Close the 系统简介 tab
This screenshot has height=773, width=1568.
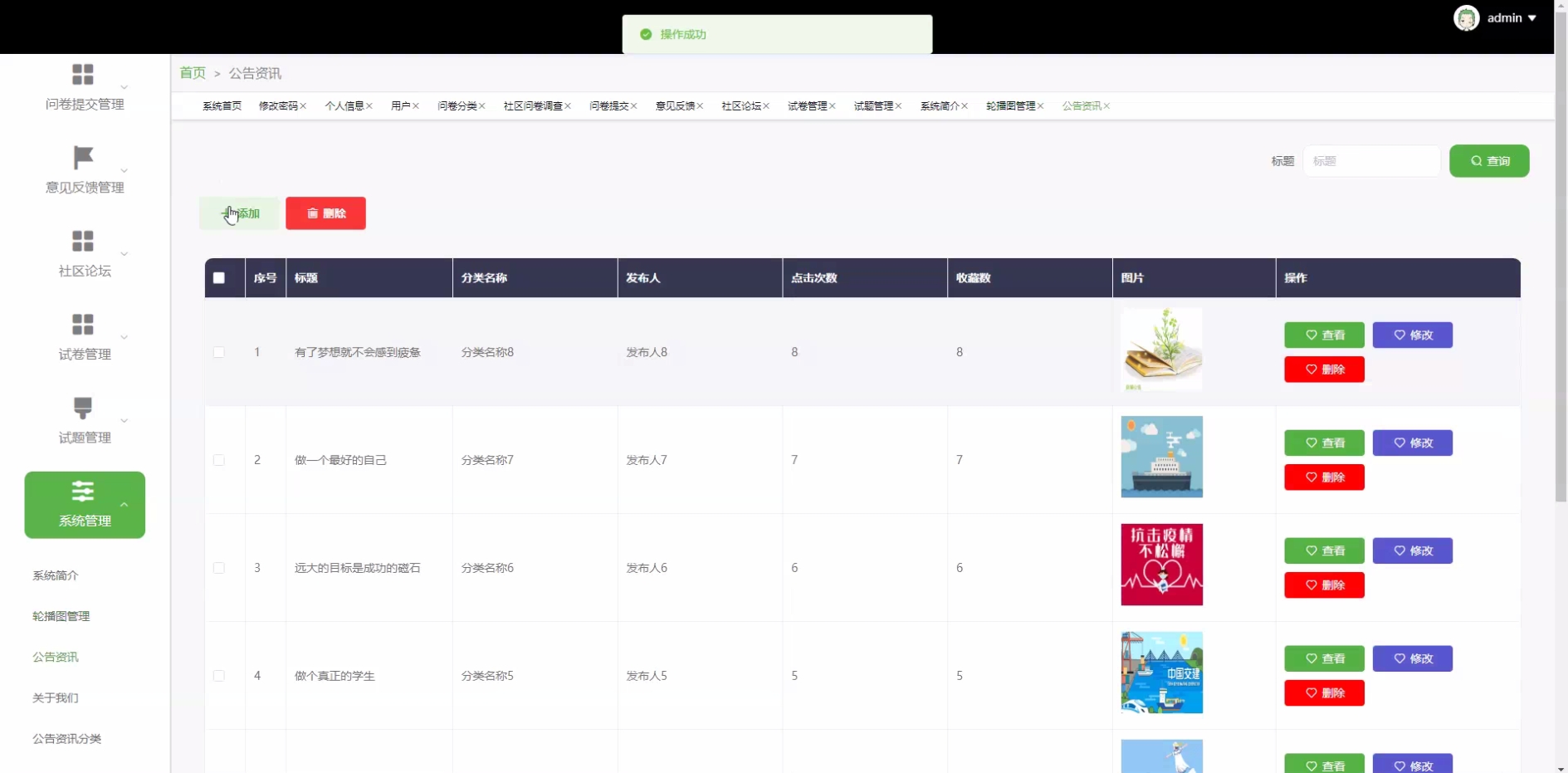pos(965,106)
